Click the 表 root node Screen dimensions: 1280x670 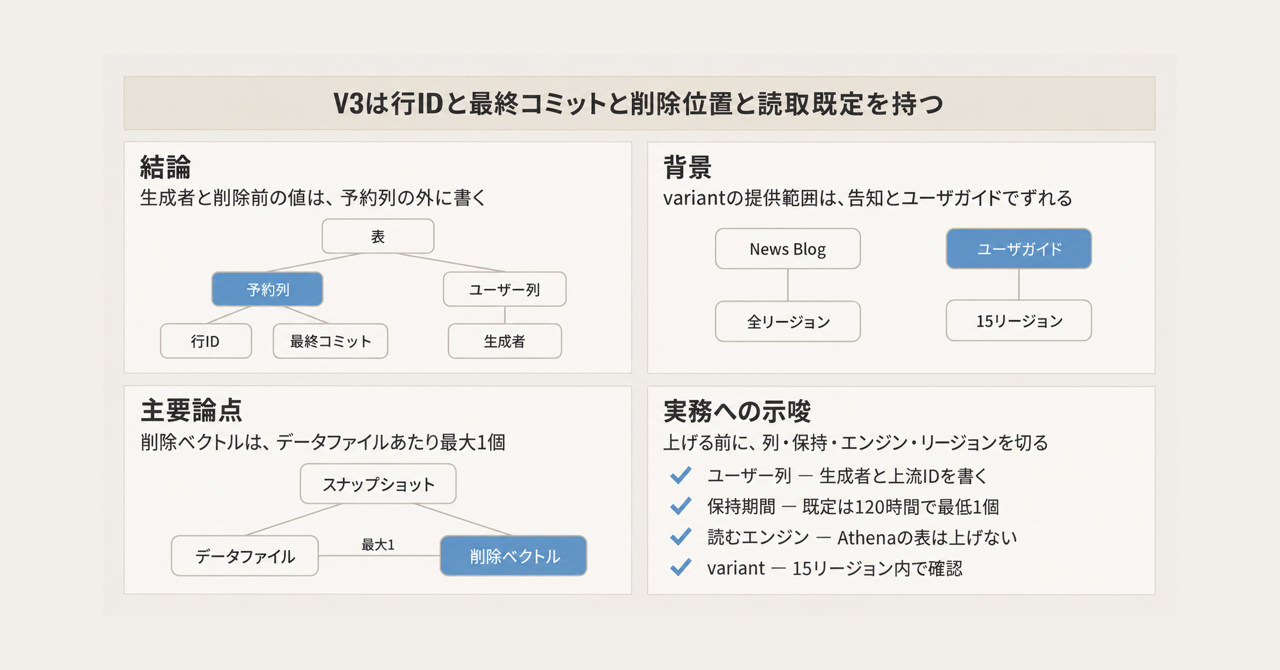point(378,237)
